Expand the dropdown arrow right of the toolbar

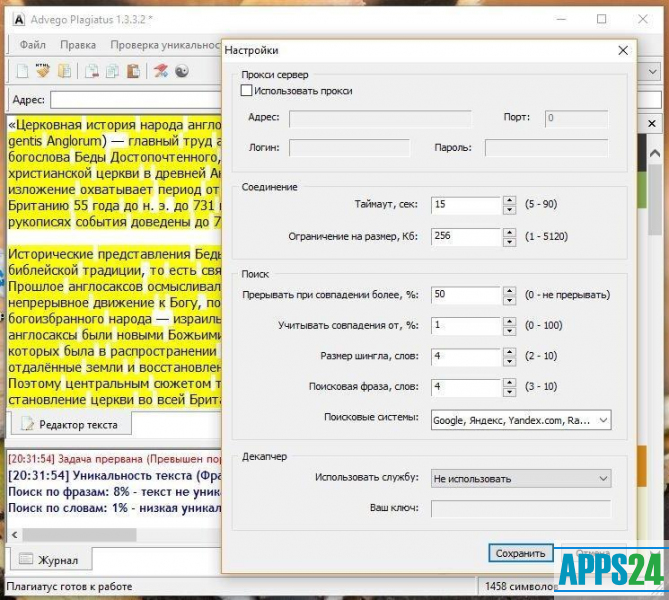pos(652,72)
